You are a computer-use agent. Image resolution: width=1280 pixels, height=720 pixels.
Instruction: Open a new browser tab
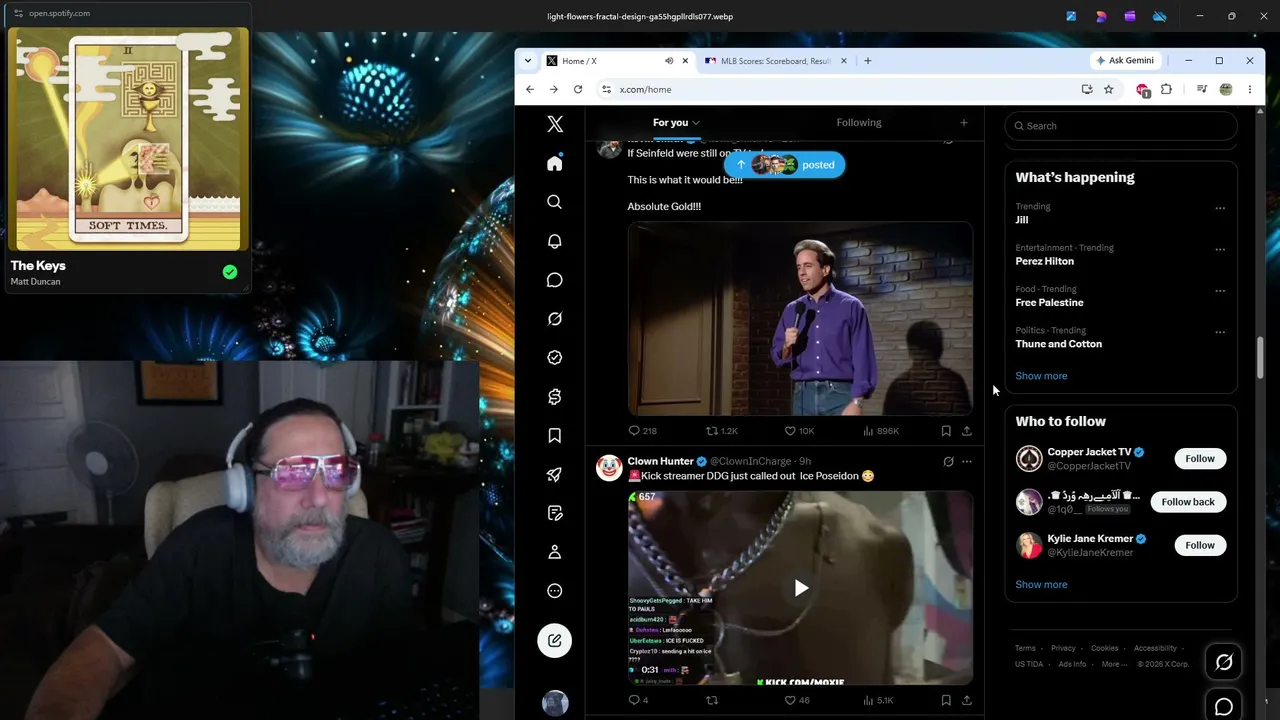[867, 61]
